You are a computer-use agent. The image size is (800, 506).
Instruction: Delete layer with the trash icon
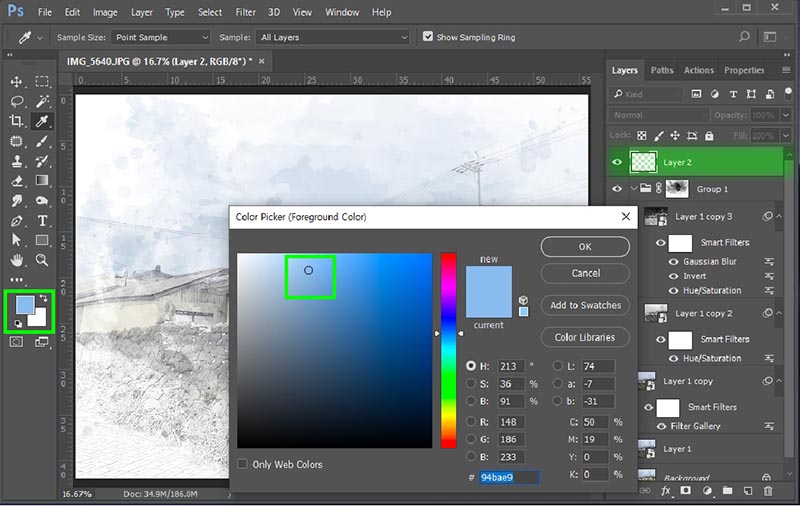(767, 491)
